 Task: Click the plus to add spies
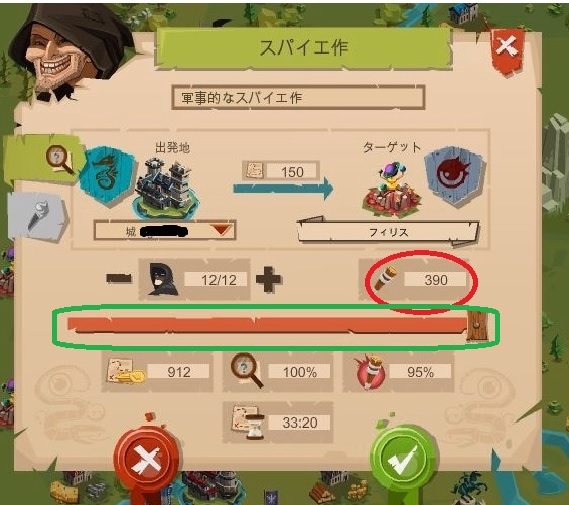(269, 279)
